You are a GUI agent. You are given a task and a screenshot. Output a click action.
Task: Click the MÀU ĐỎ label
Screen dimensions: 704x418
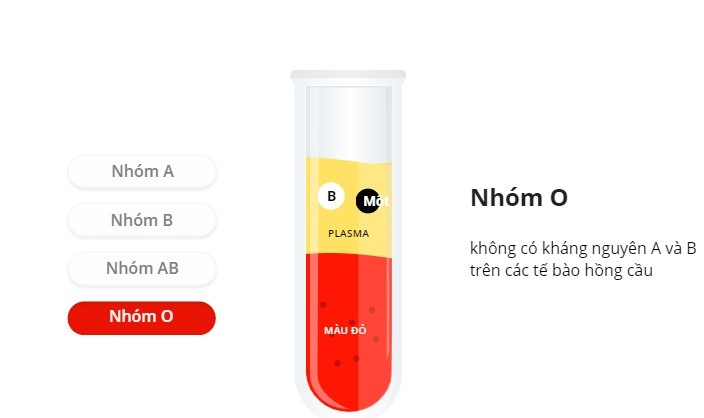click(345, 330)
